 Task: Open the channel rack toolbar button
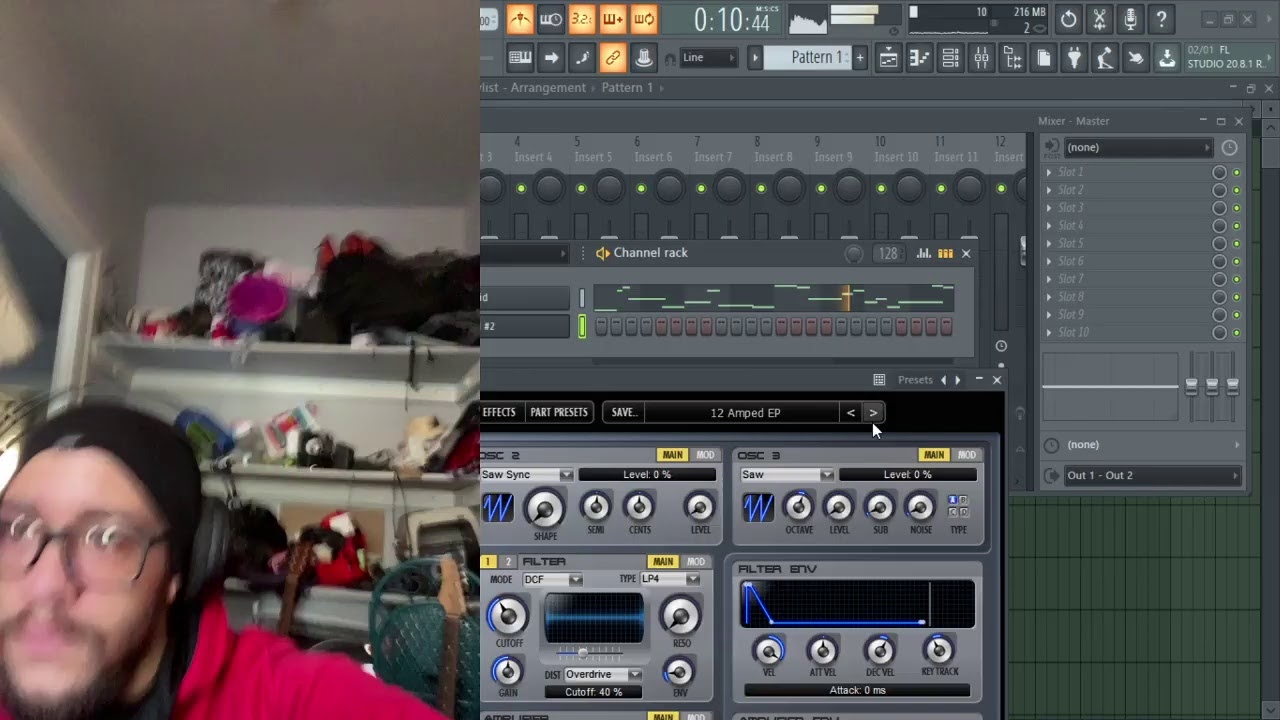click(x=950, y=59)
